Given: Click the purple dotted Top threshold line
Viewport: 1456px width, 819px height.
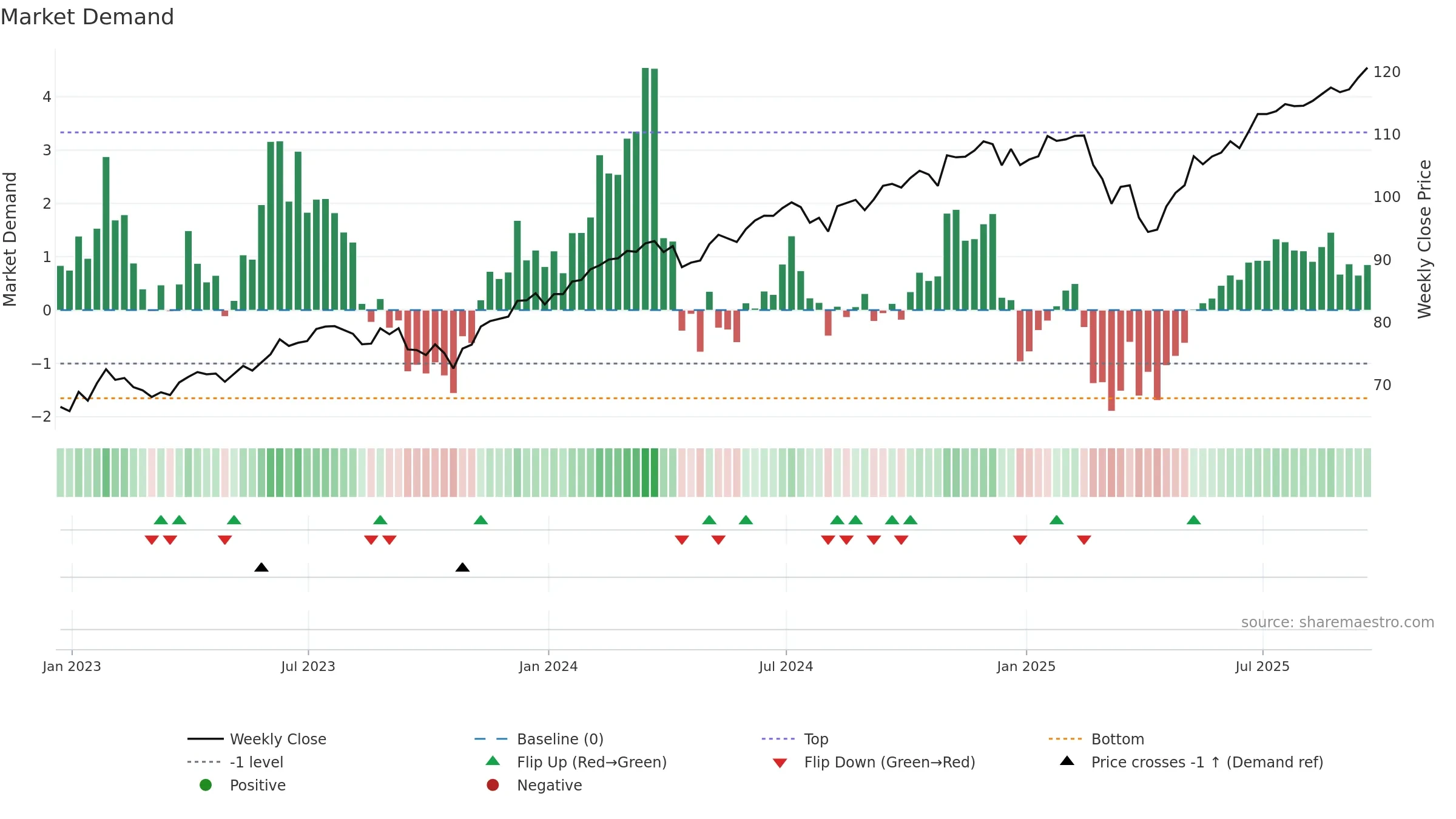Looking at the screenshot, I should pyautogui.click(x=713, y=132).
